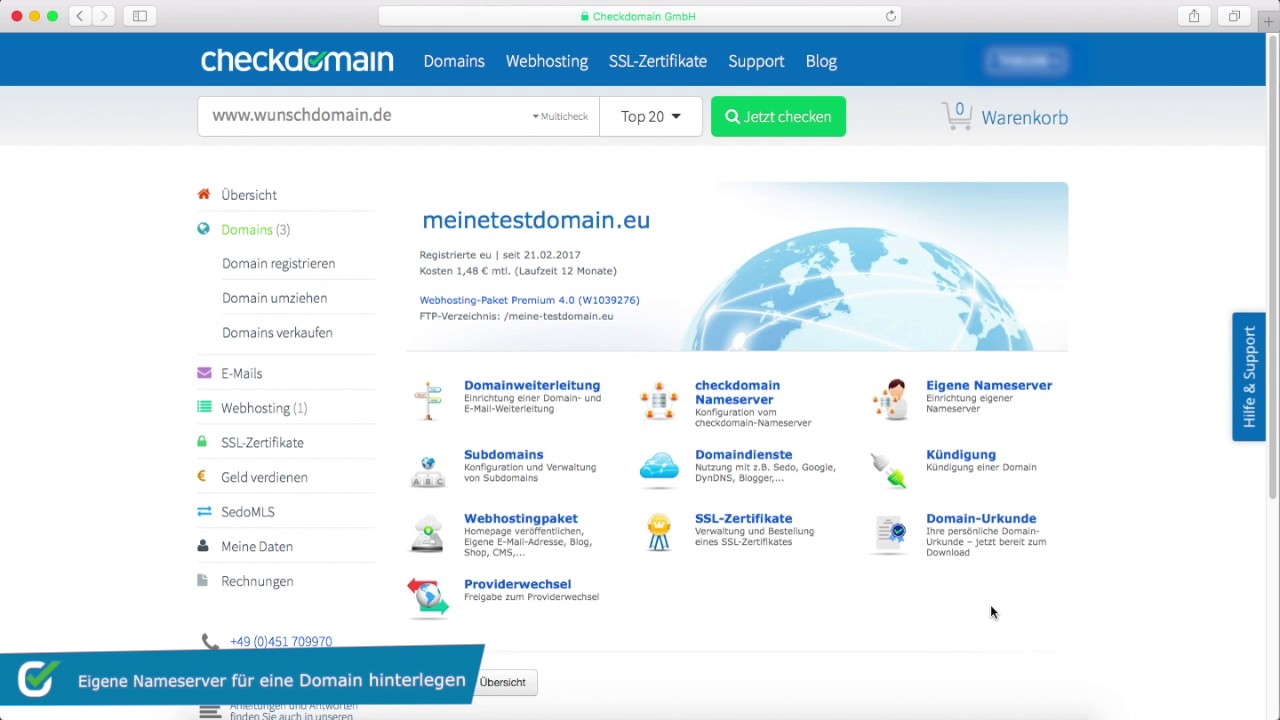Open the Domains menu in header
The image size is (1280, 720).
click(x=454, y=61)
